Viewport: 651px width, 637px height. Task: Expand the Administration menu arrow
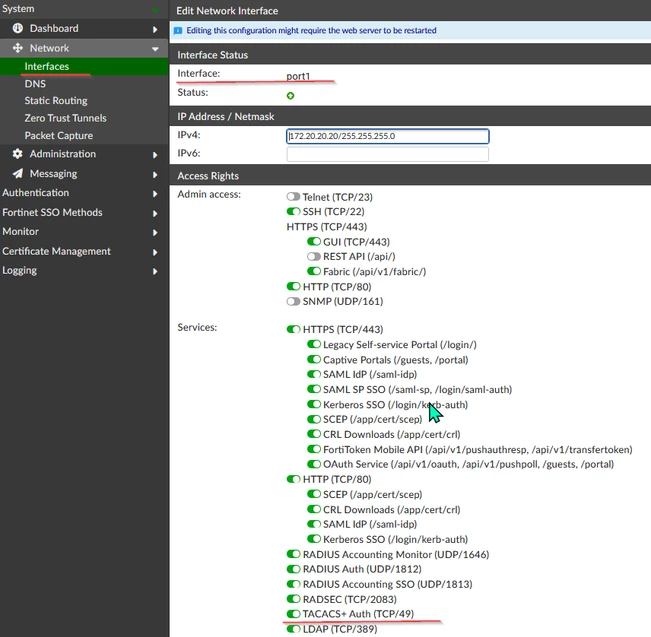click(x=155, y=155)
